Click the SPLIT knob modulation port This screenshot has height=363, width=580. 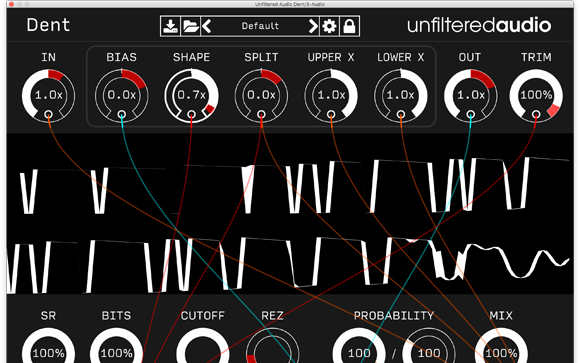point(261,114)
